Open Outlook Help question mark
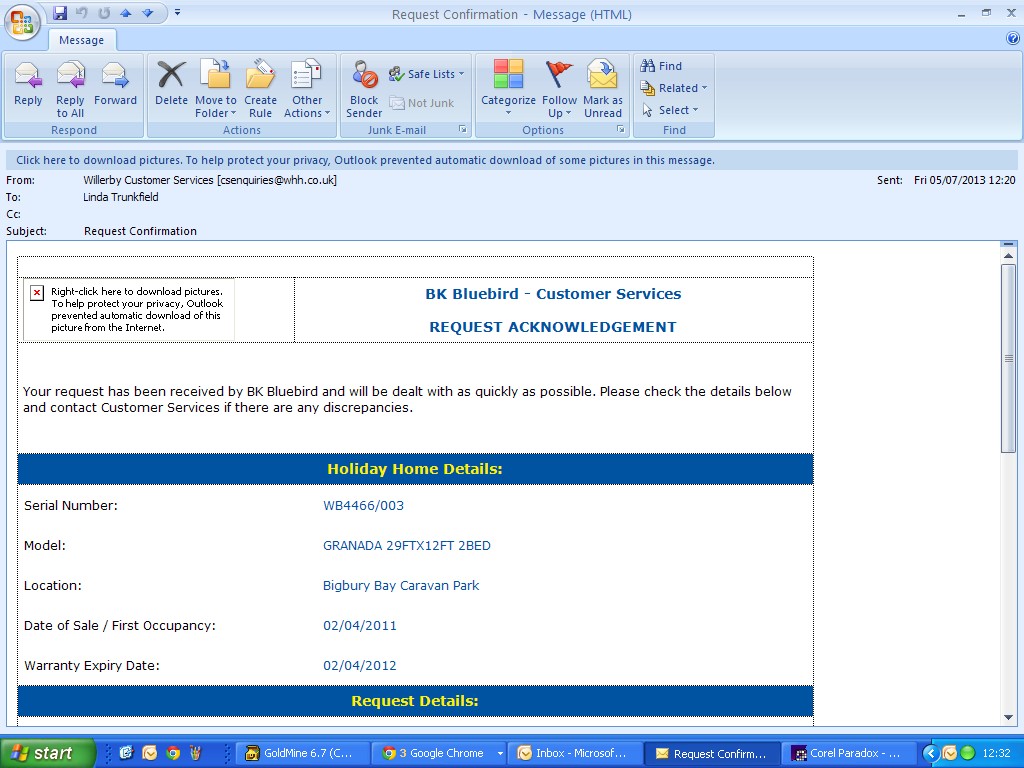Screen dimensions: 1024x768 tap(1013, 39)
